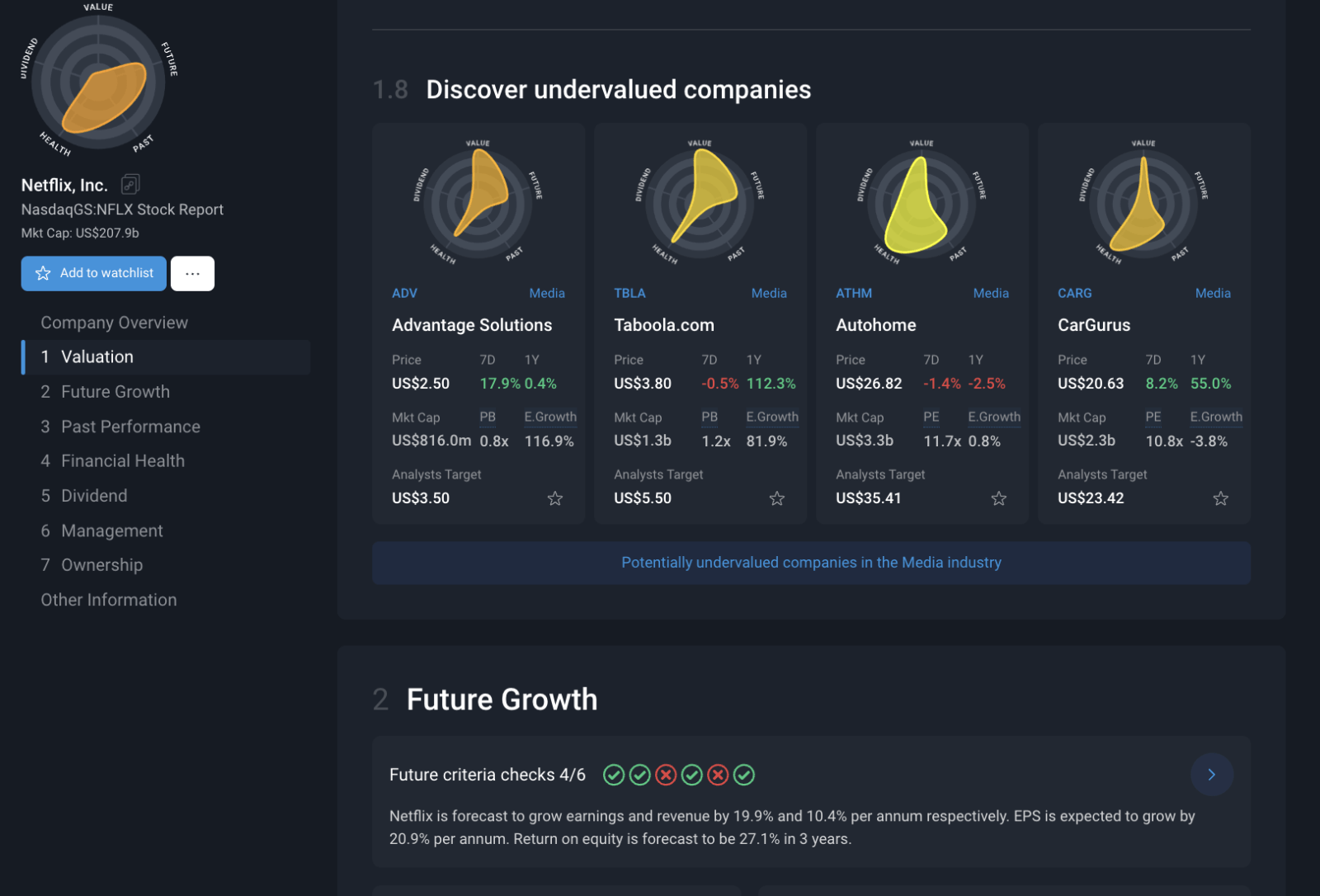The height and width of the screenshot is (896, 1320).
Task: Click Media industry link on Advantage Solutions card
Action: [x=547, y=293]
